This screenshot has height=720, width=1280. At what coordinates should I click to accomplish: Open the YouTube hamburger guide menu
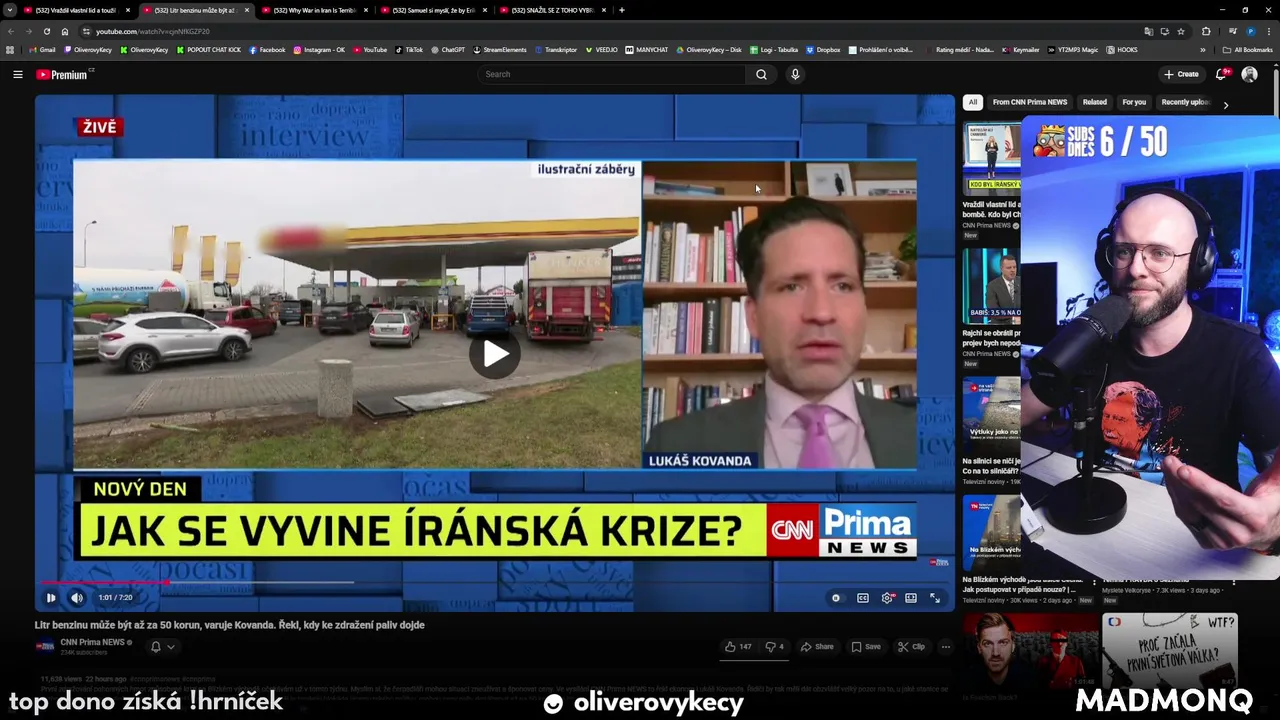click(x=17, y=74)
